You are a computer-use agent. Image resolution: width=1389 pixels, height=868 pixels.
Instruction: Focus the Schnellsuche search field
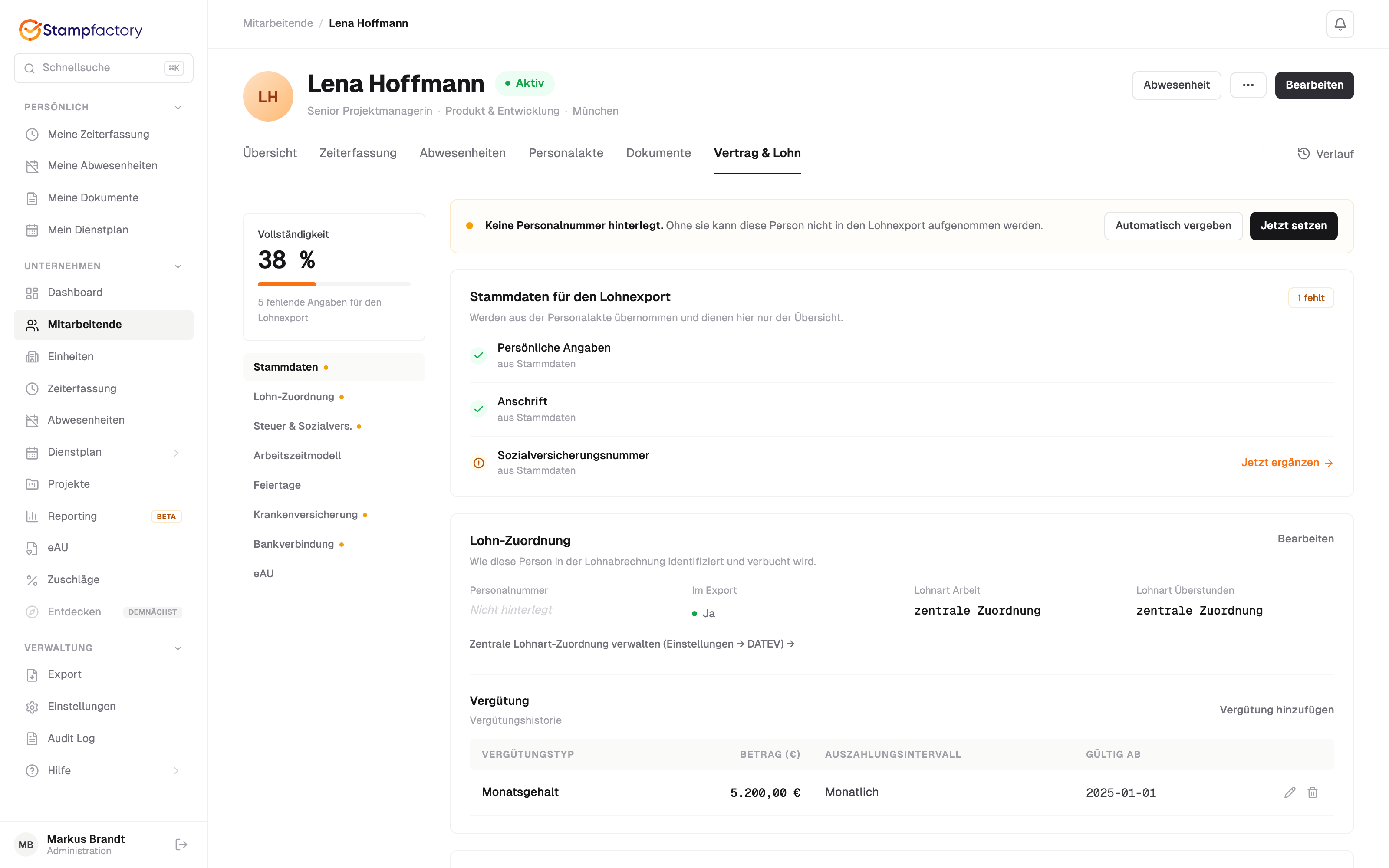pos(103,68)
